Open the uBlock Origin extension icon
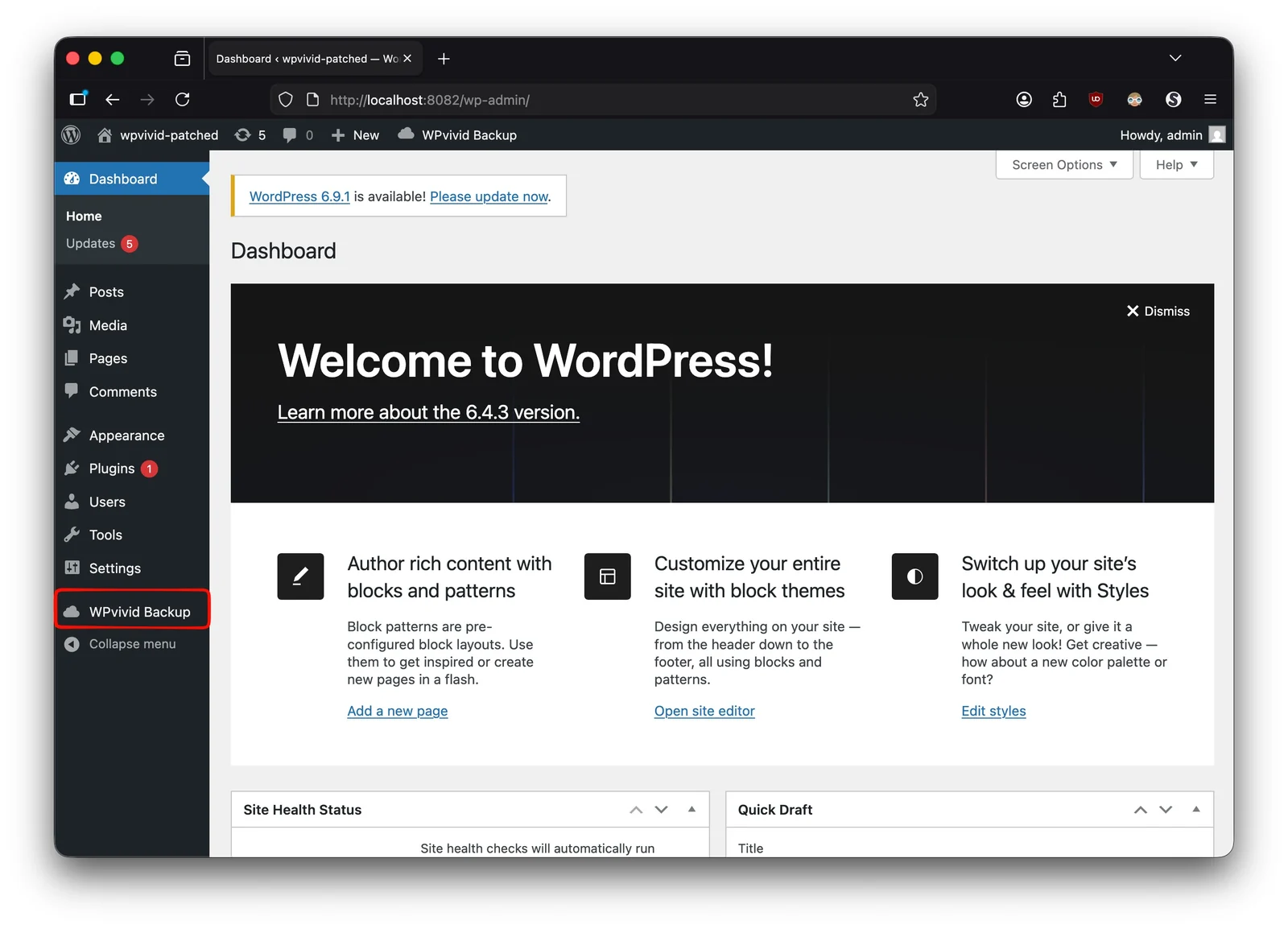 pos(1096,100)
